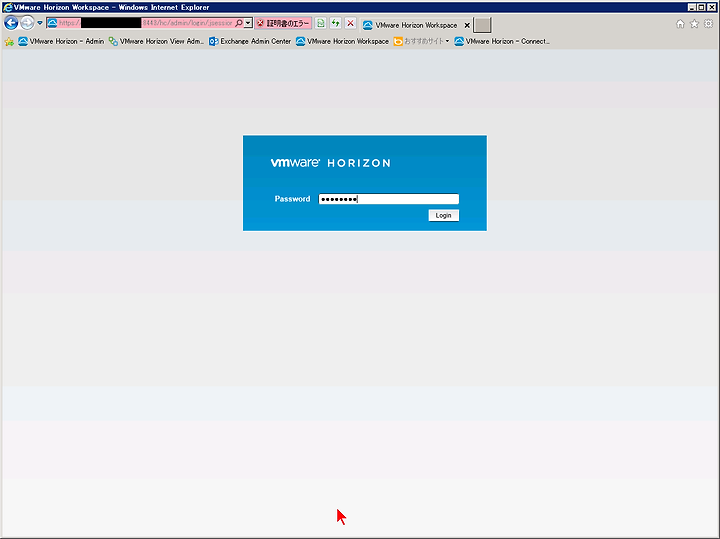Open the recent pages dropdown arrow

(x=40, y=23)
